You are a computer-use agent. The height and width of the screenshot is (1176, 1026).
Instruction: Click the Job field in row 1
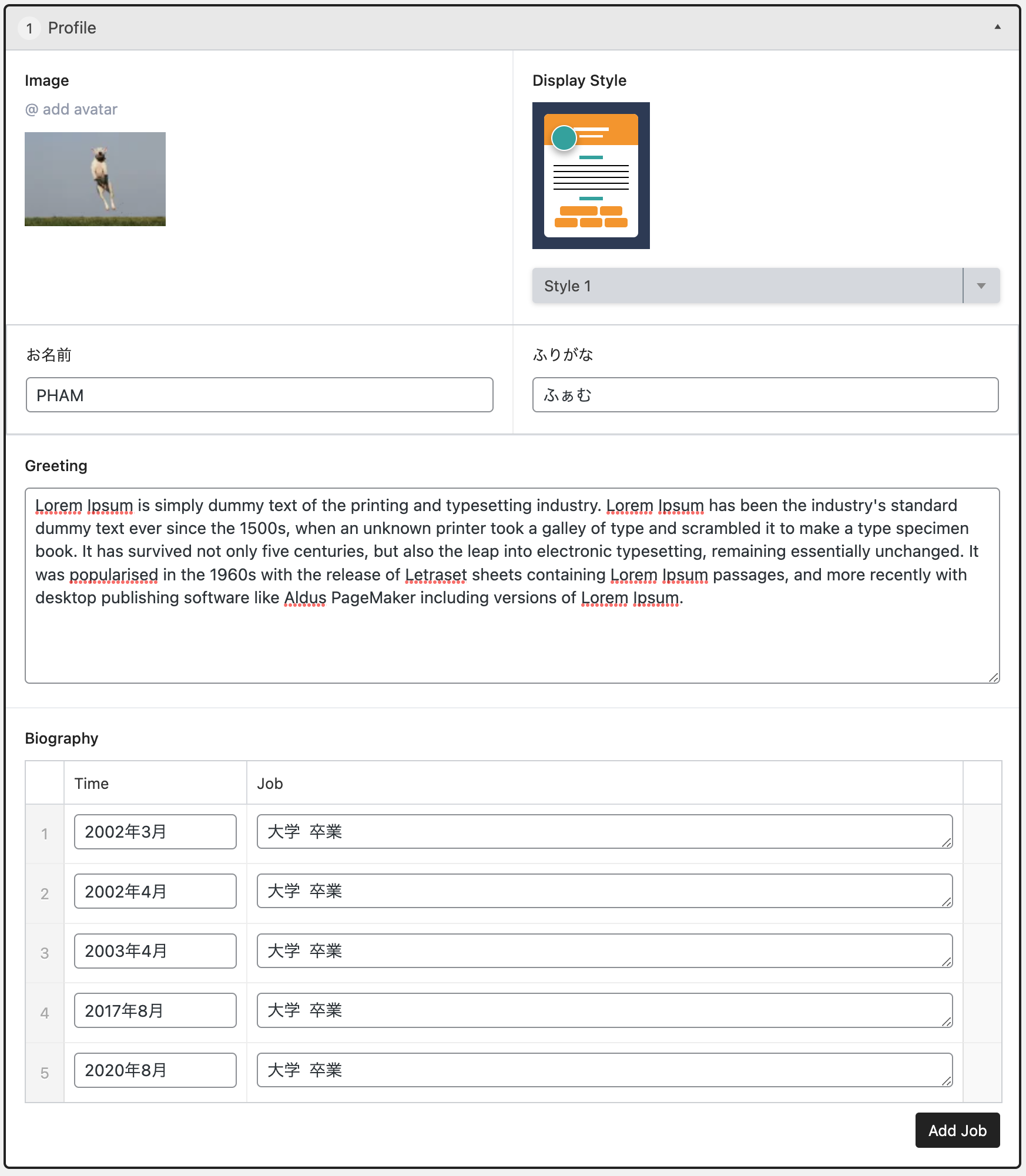tap(604, 832)
